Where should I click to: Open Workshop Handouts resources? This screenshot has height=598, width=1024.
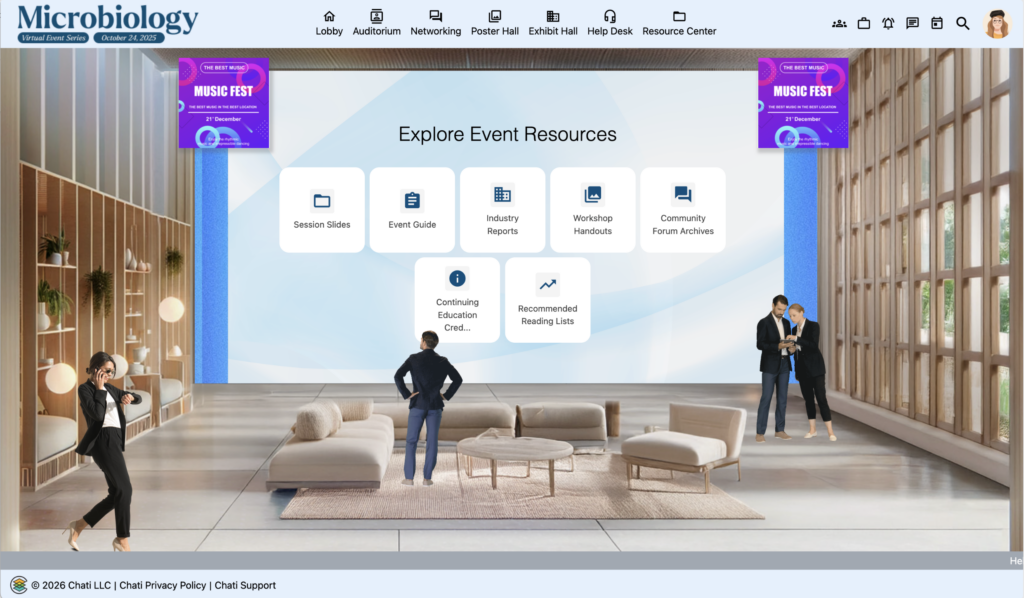pos(592,210)
